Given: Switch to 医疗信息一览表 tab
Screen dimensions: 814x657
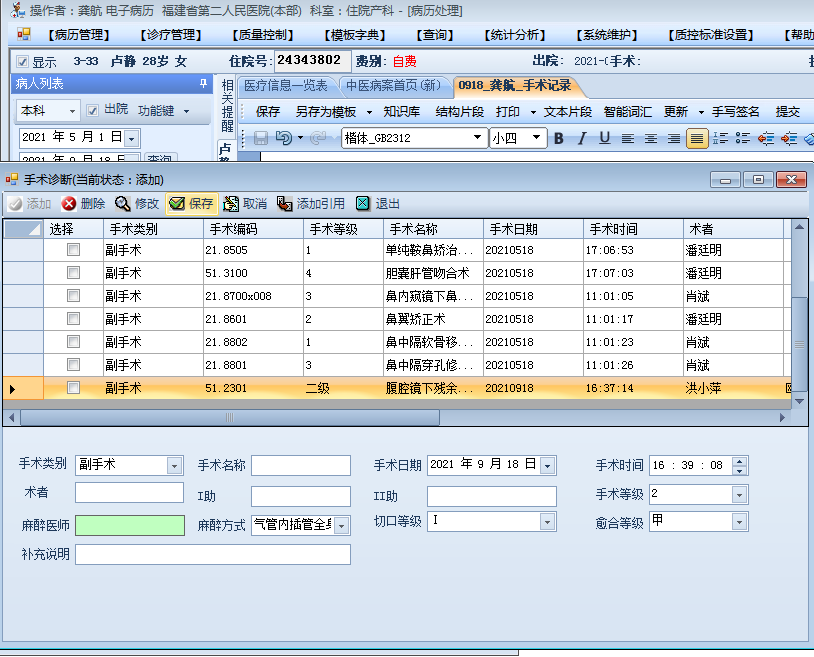Looking at the screenshot, I should tap(285, 86).
